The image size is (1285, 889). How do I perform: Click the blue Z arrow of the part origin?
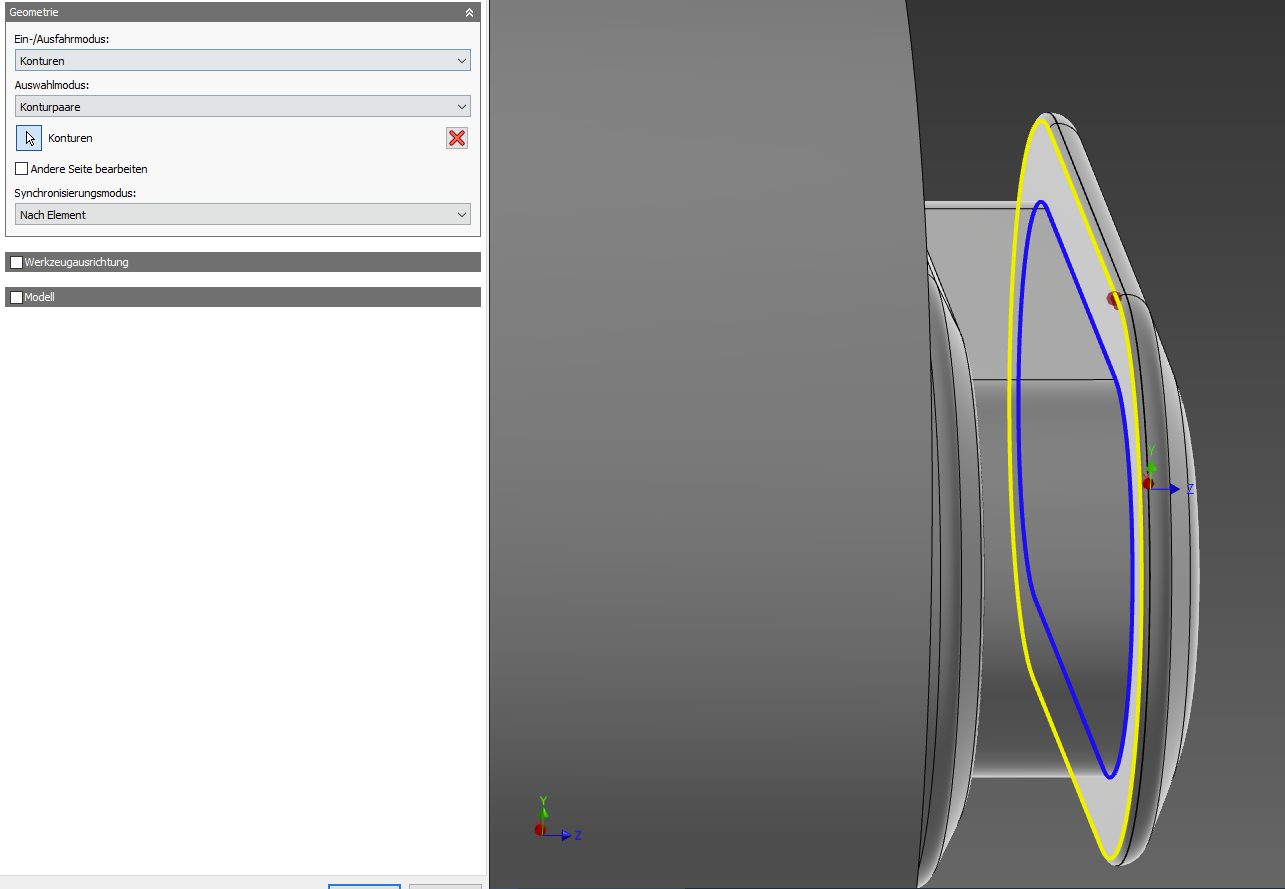[x=1172, y=489]
